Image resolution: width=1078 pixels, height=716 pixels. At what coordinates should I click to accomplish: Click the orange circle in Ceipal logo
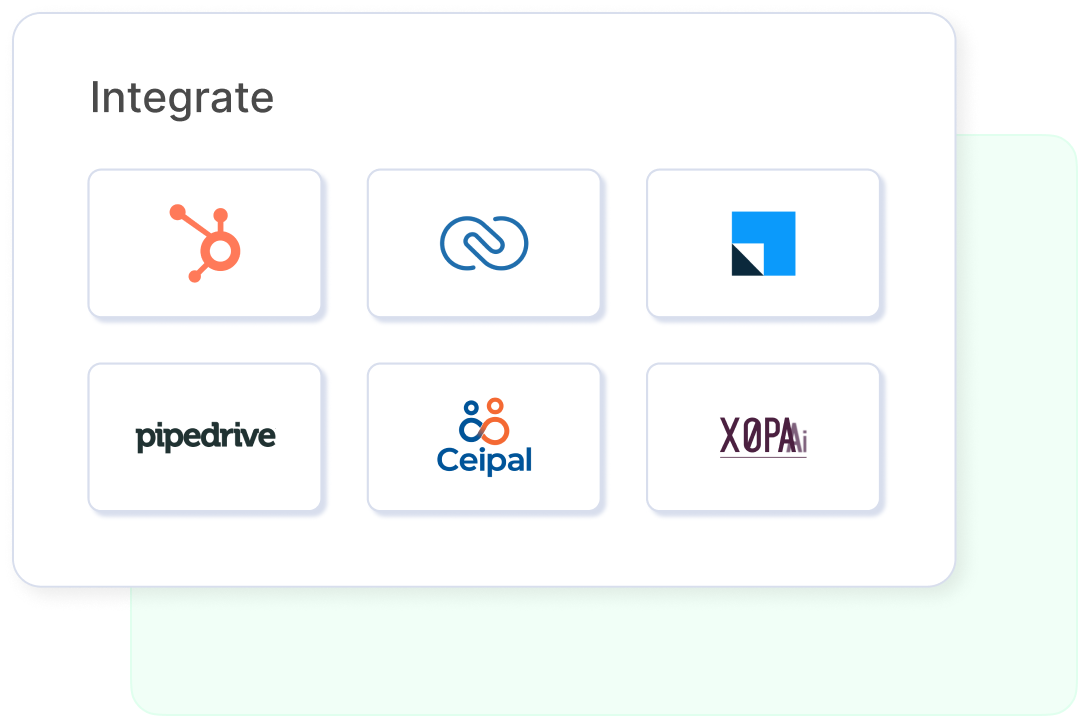pyautogui.click(x=495, y=404)
